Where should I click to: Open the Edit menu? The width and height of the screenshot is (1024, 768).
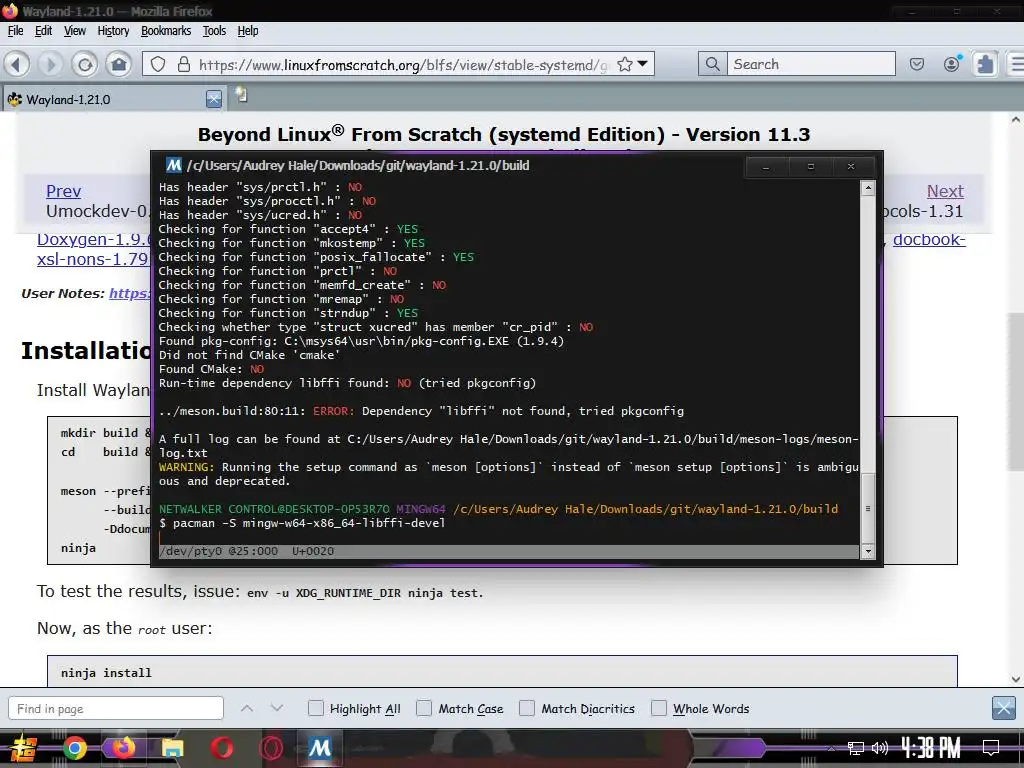(44, 31)
